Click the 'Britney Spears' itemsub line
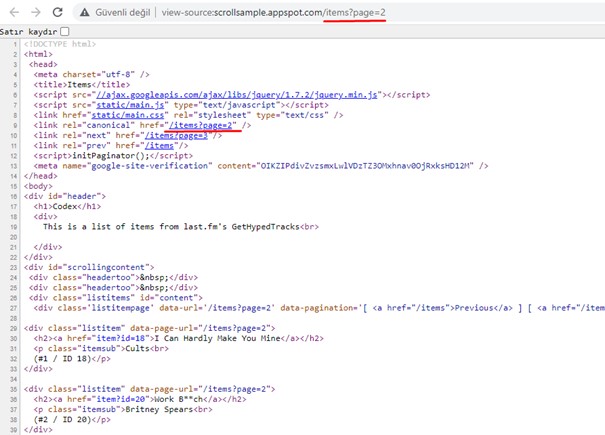Image resolution: width=605 pixels, height=435 pixels. point(123,409)
